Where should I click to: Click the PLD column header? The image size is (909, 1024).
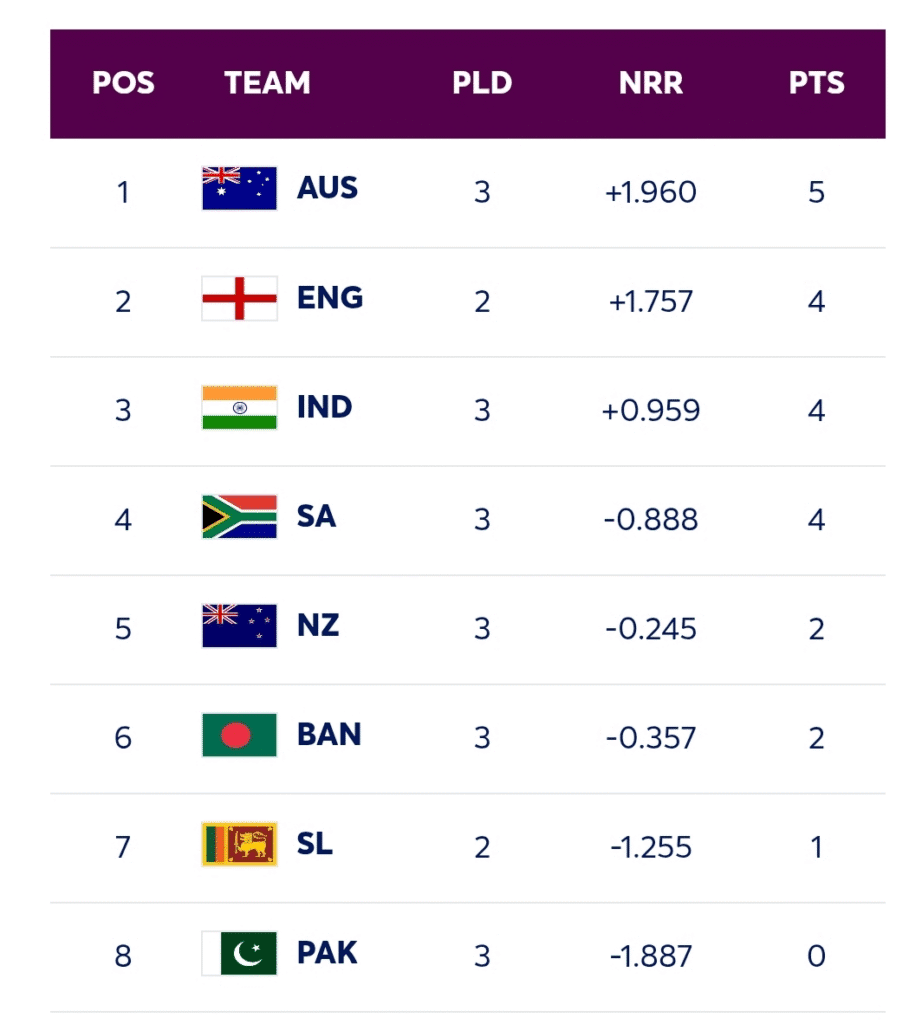[482, 83]
